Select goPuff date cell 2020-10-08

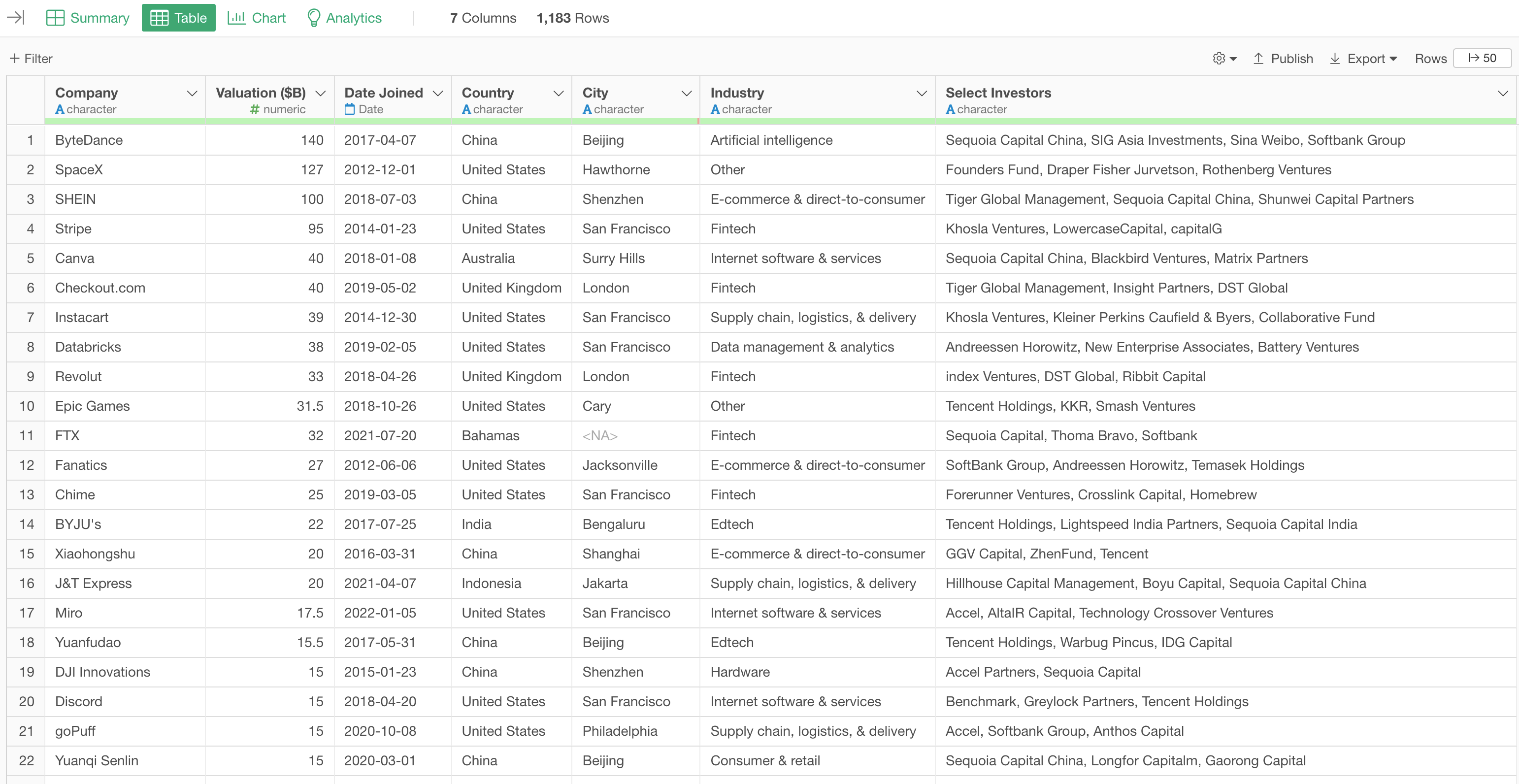(394, 731)
